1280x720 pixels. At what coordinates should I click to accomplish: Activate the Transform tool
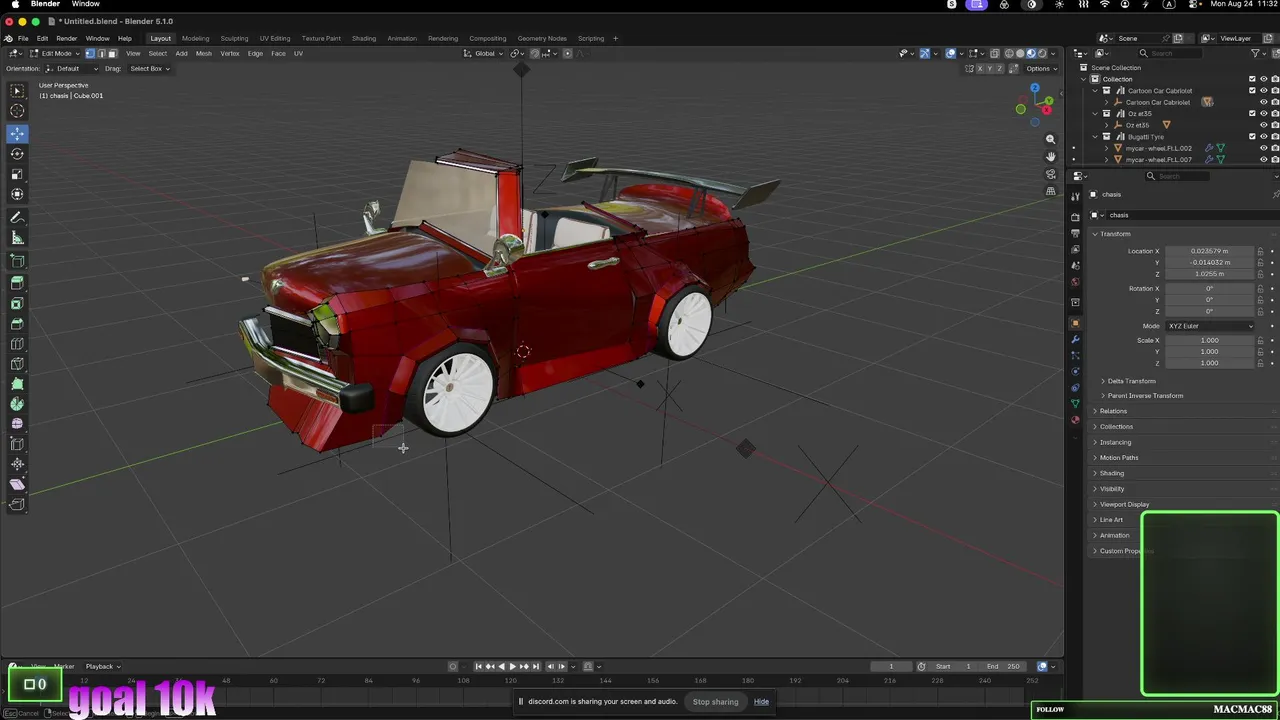pyautogui.click(x=17, y=194)
